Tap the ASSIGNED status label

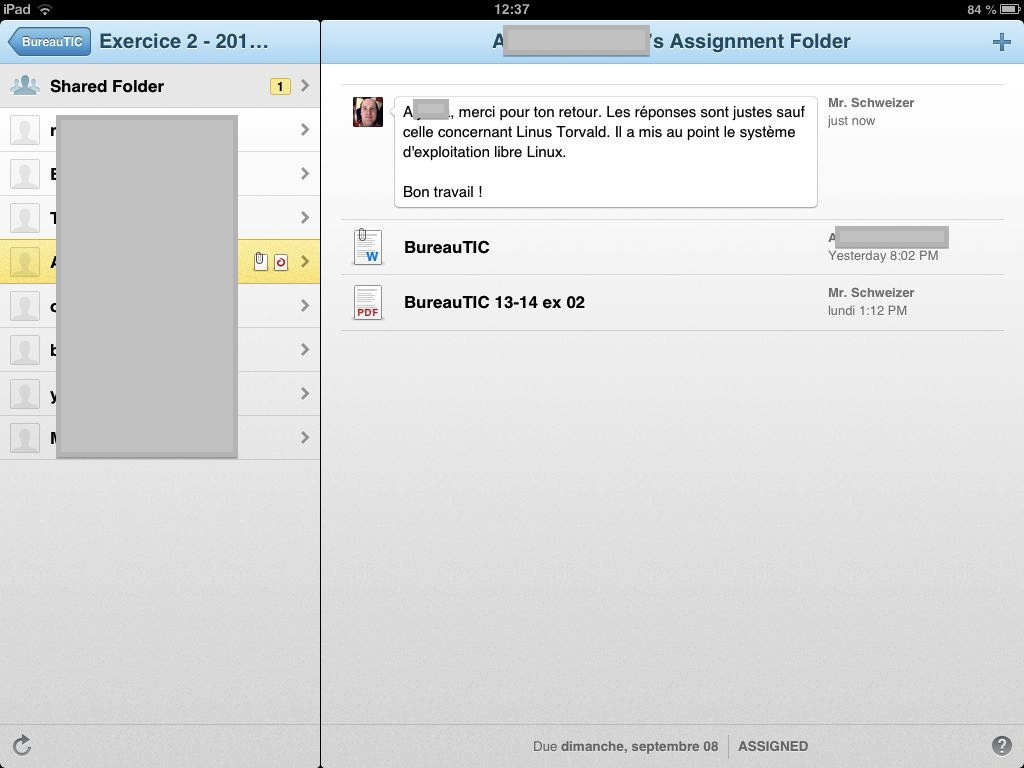coord(773,746)
